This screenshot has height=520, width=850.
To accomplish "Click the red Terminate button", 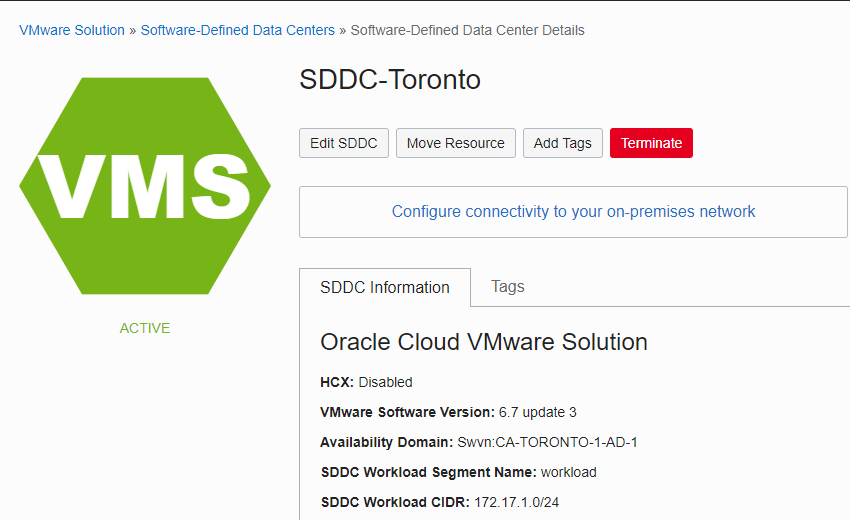I will (651, 143).
